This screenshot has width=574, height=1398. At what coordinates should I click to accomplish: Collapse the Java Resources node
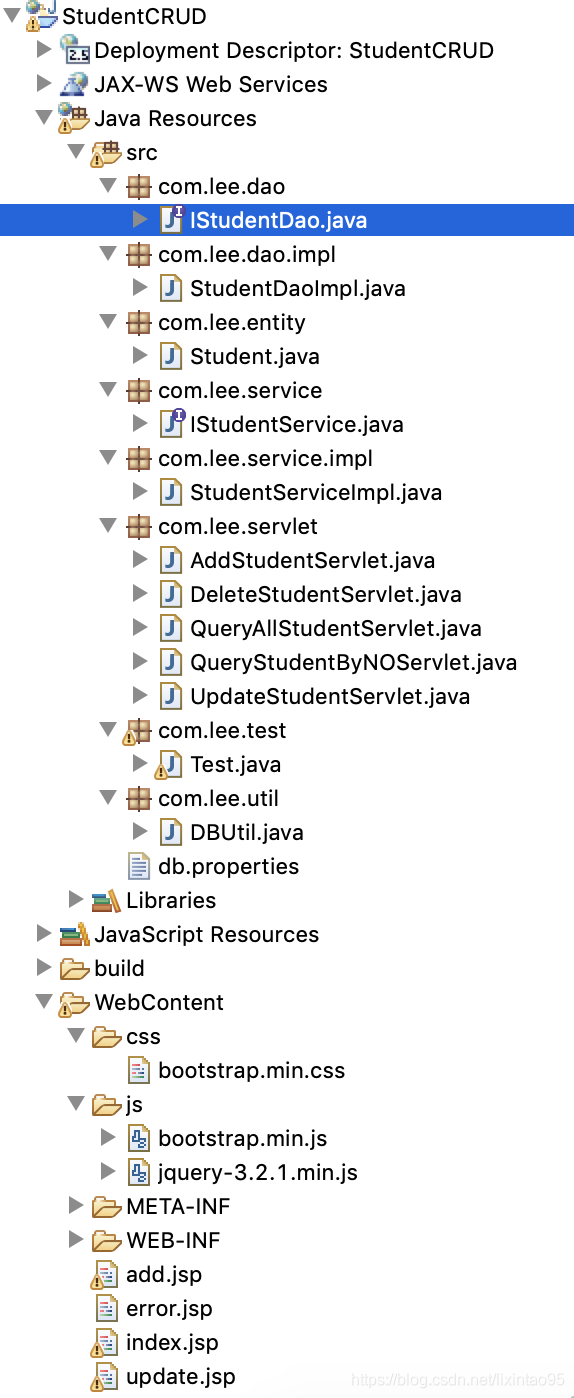coord(43,118)
